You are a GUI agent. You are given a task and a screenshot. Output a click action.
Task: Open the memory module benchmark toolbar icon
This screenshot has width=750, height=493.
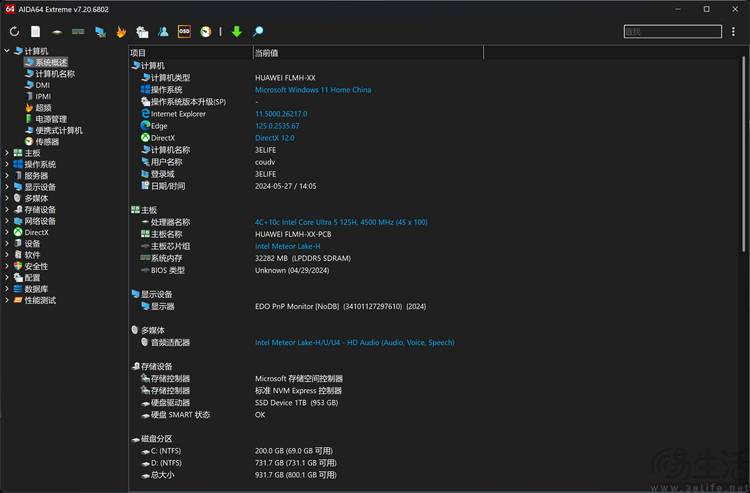(78, 32)
